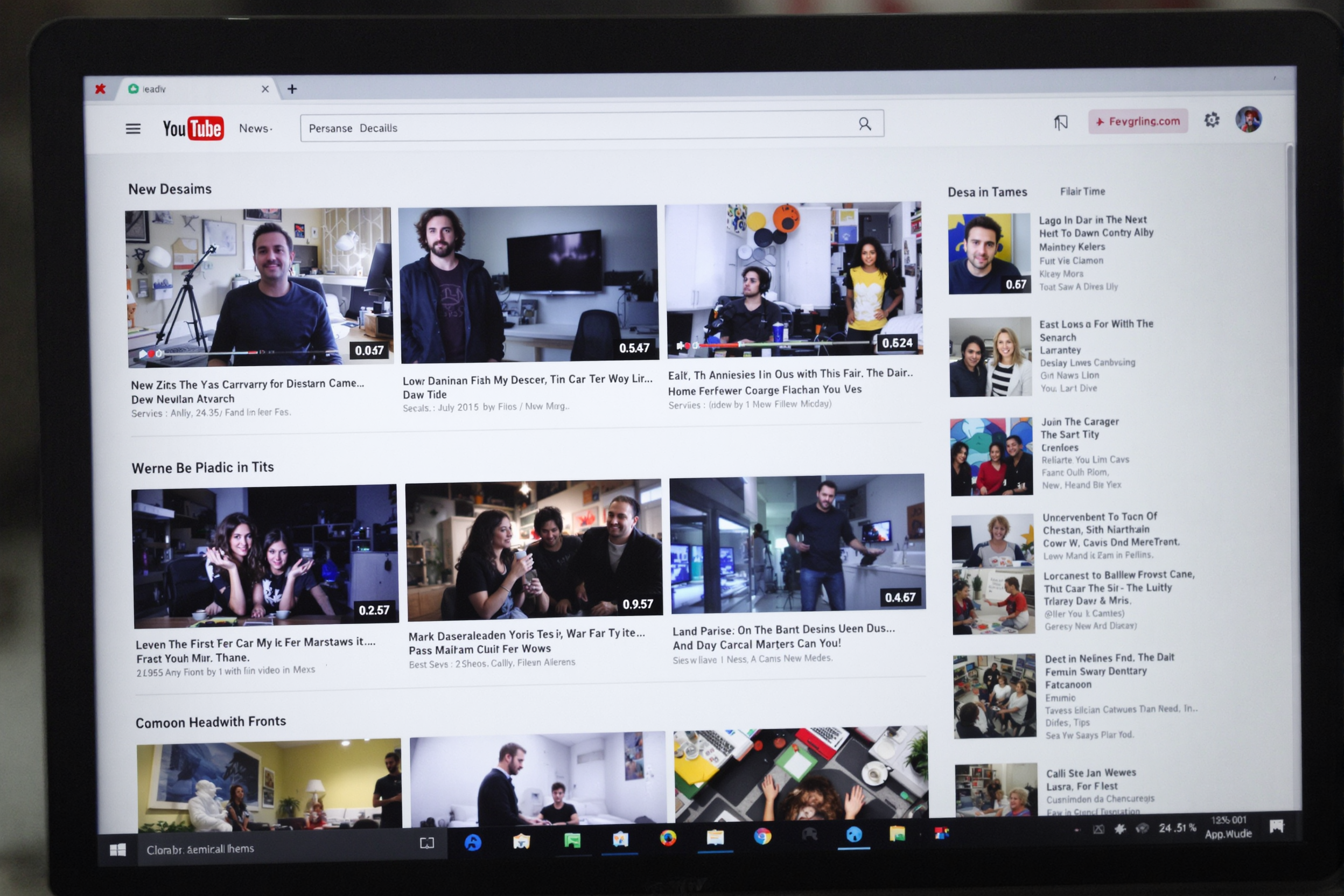This screenshot has width=1344, height=896.
Task: Open the upload icon next to Fevgrling.com
Action: point(1061,121)
